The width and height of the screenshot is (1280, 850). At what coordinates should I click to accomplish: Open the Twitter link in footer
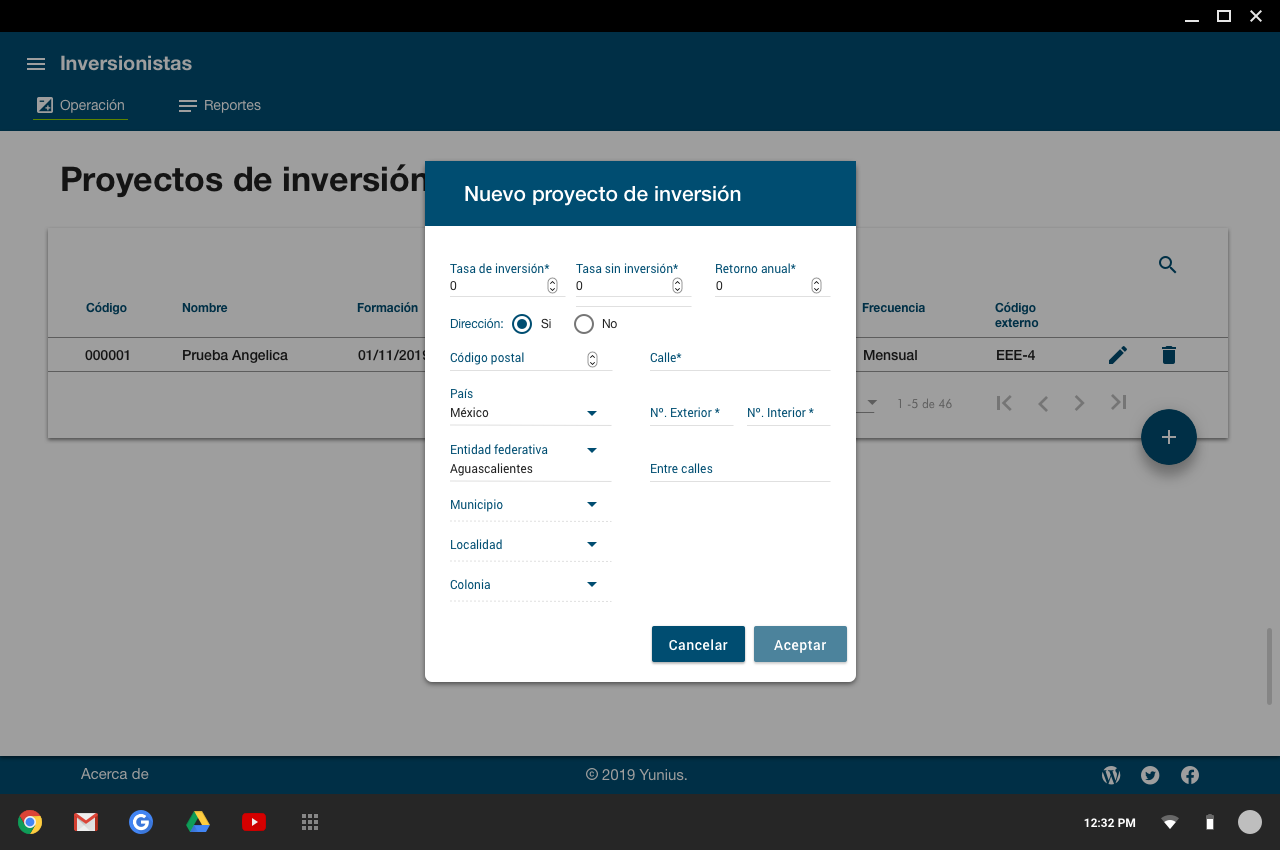click(1150, 775)
